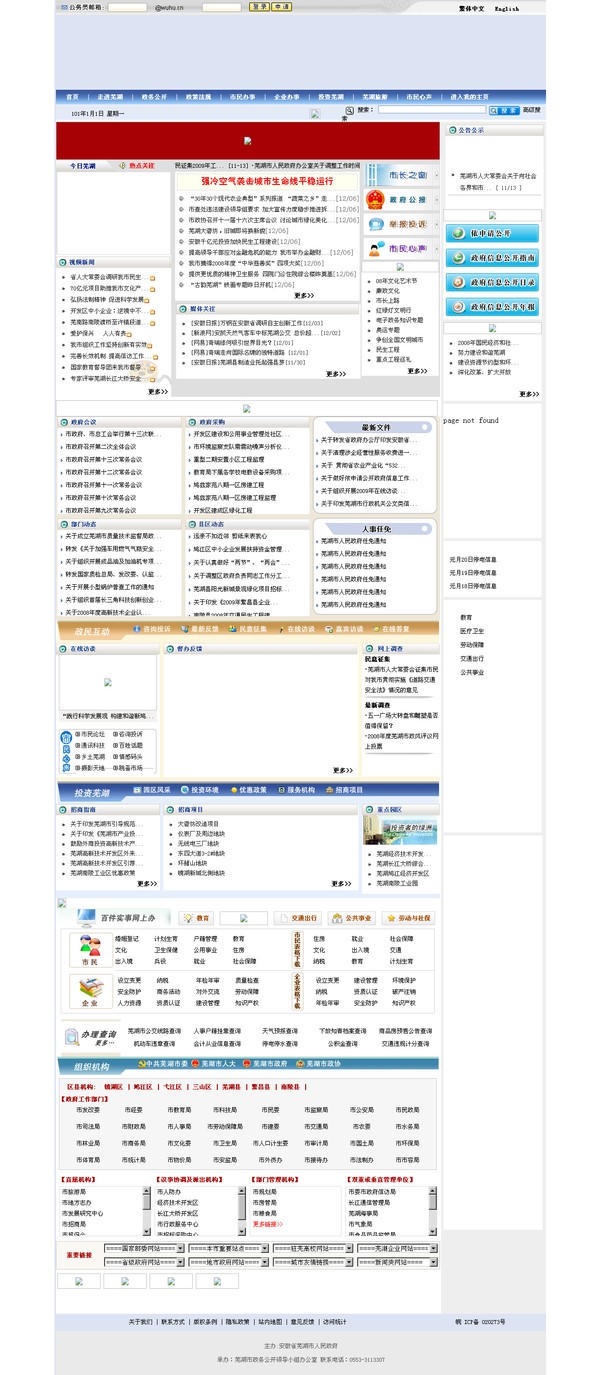The width and height of the screenshot is (600, 1375).
Task: Open 走进芜湖 in the navigation bar
Action: (x=110, y=97)
